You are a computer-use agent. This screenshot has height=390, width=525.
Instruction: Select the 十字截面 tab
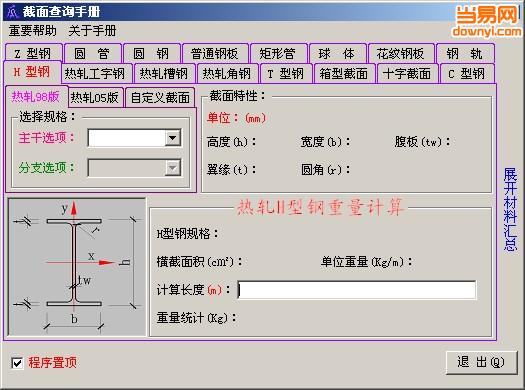[407, 73]
